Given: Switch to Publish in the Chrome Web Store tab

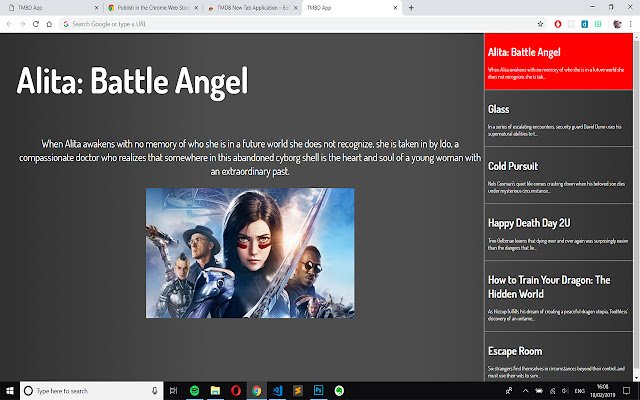Looking at the screenshot, I should [x=152, y=8].
